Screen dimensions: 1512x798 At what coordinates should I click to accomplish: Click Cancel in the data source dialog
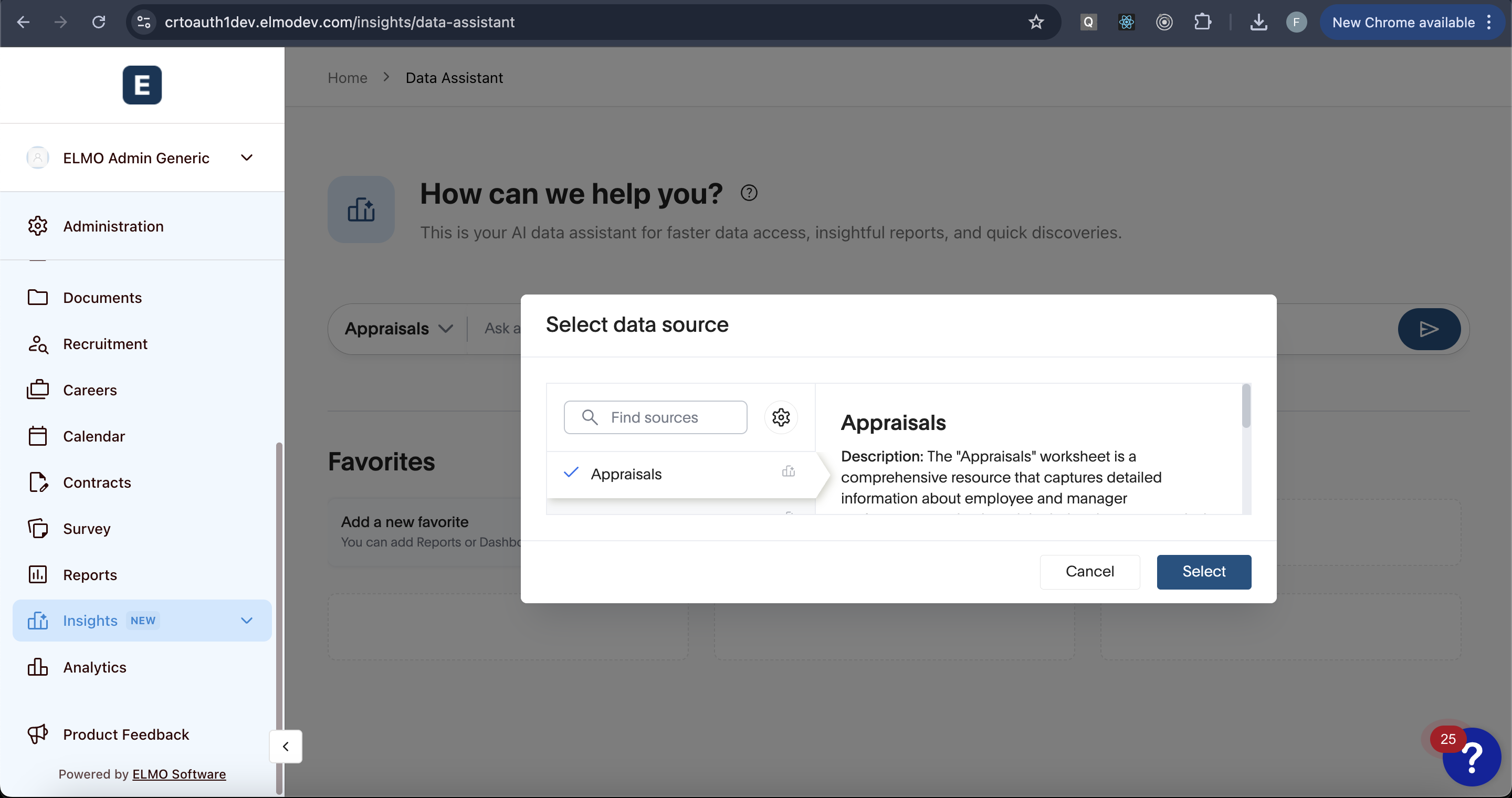(1089, 572)
